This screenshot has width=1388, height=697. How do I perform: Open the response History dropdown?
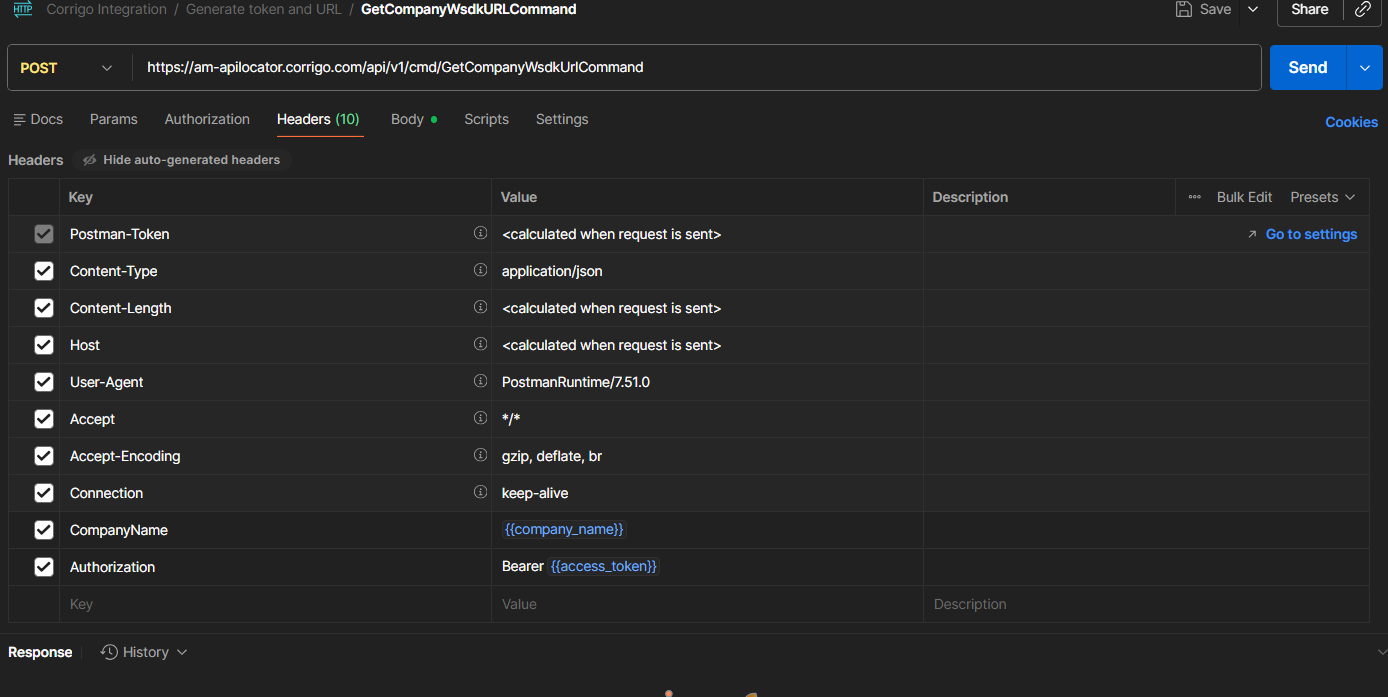pos(144,652)
